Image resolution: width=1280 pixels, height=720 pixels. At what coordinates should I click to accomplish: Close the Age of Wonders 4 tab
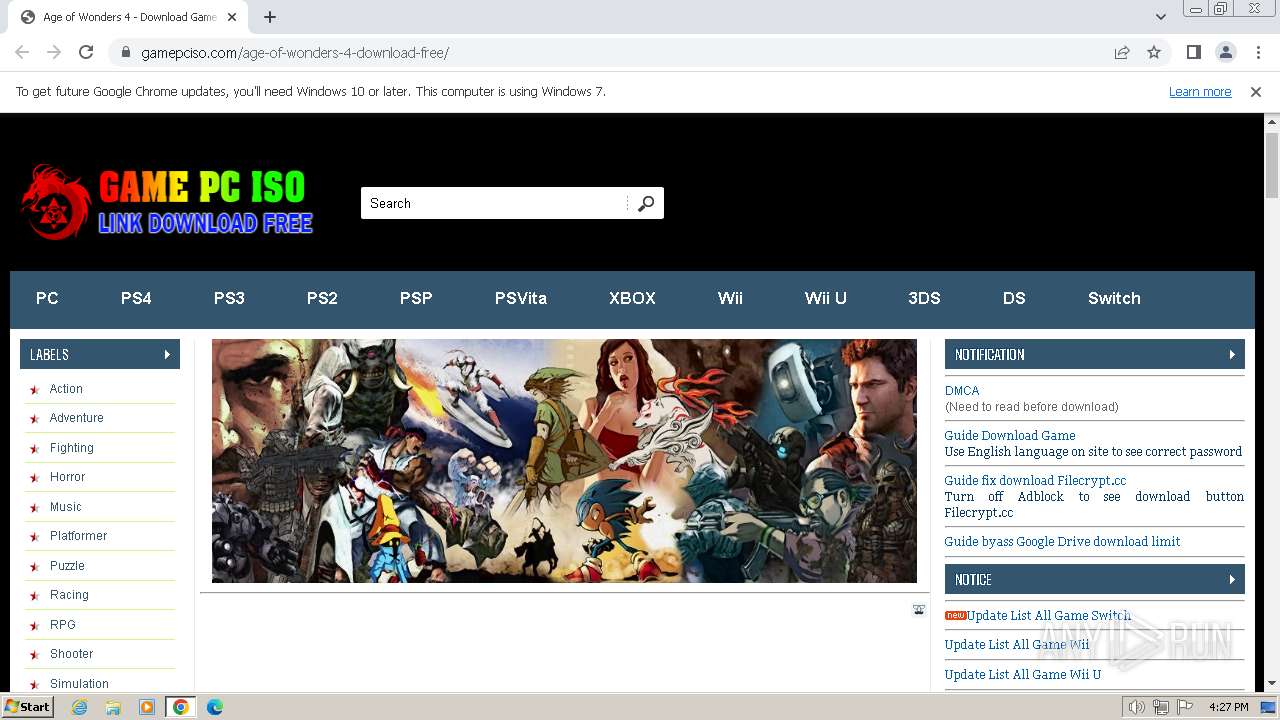click(232, 17)
